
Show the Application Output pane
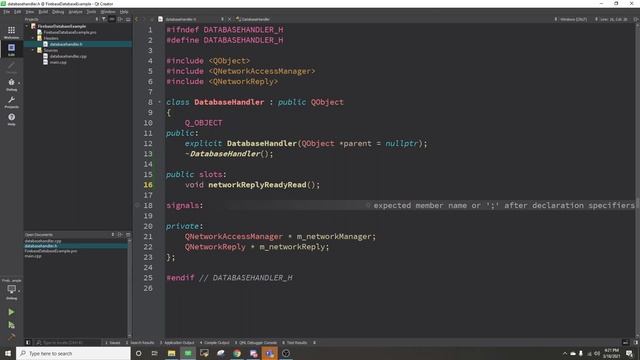pyautogui.click(x=177, y=343)
